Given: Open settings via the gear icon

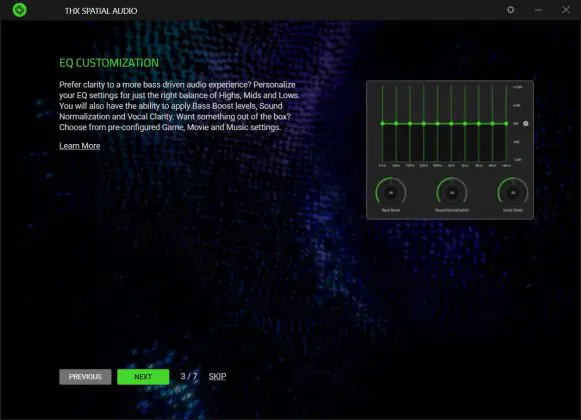Looking at the screenshot, I should 511,10.
